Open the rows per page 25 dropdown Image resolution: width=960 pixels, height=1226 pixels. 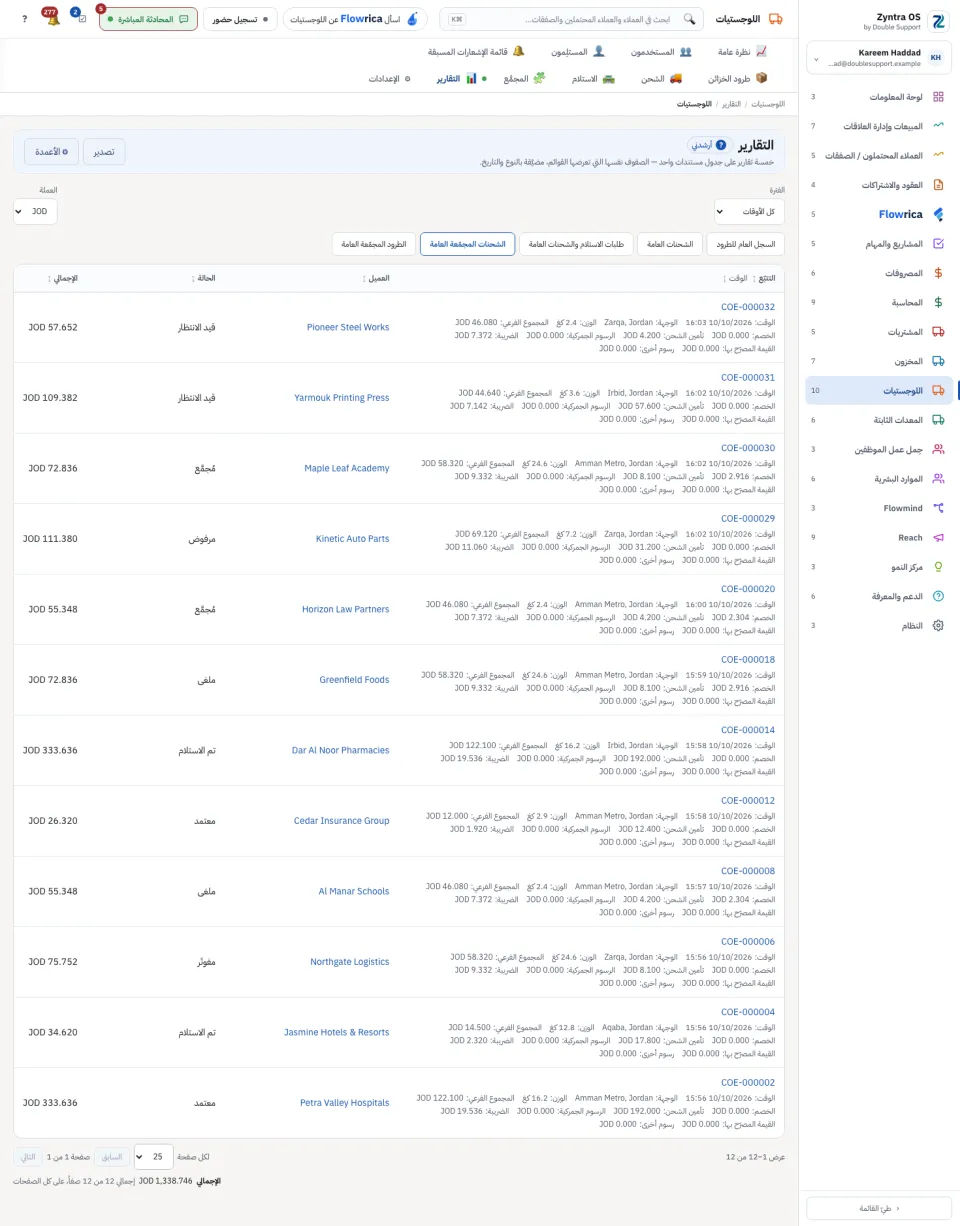154,1157
